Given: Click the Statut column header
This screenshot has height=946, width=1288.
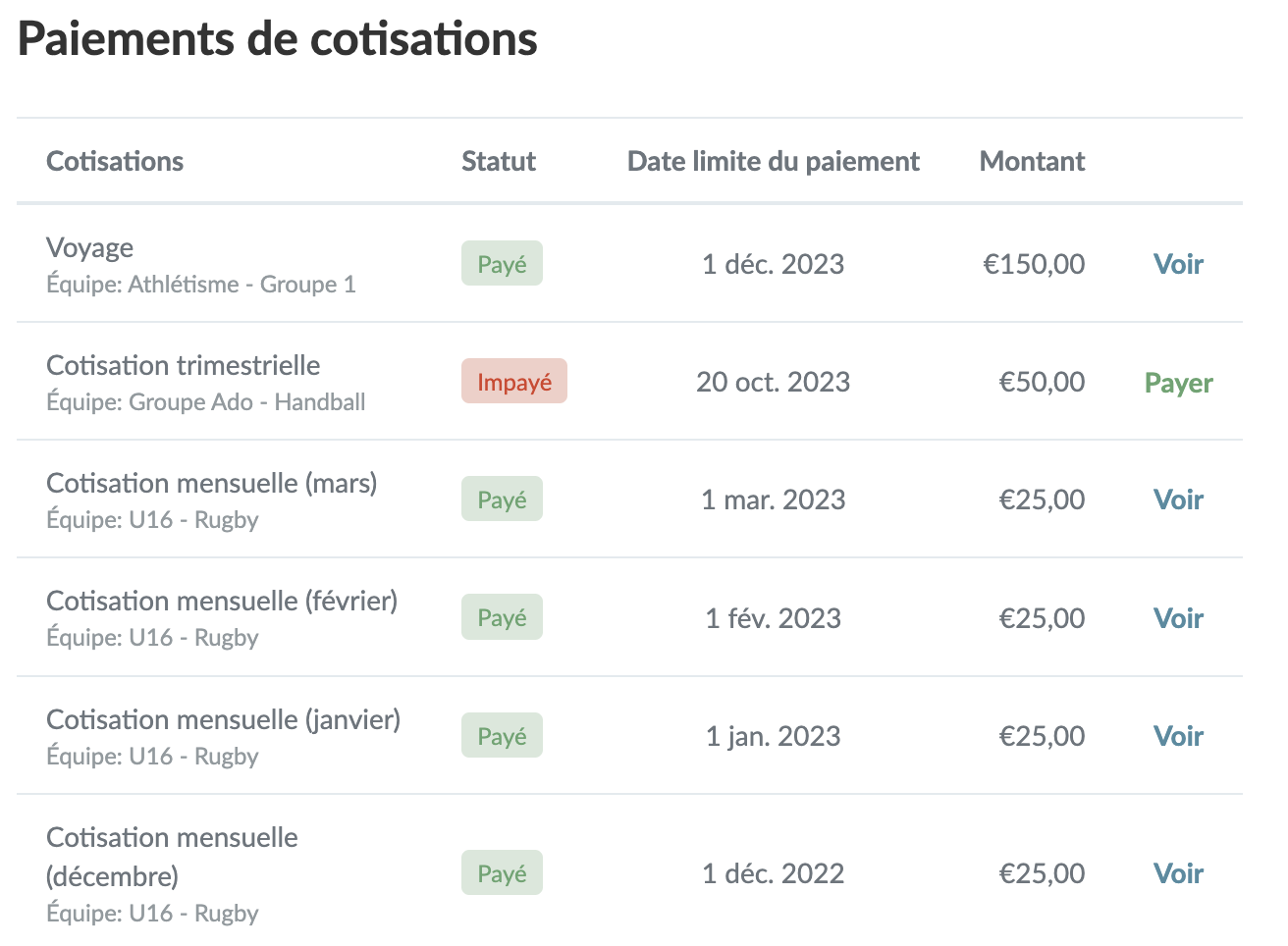Looking at the screenshot, I should pyautogui.click(x=499, y=161).
